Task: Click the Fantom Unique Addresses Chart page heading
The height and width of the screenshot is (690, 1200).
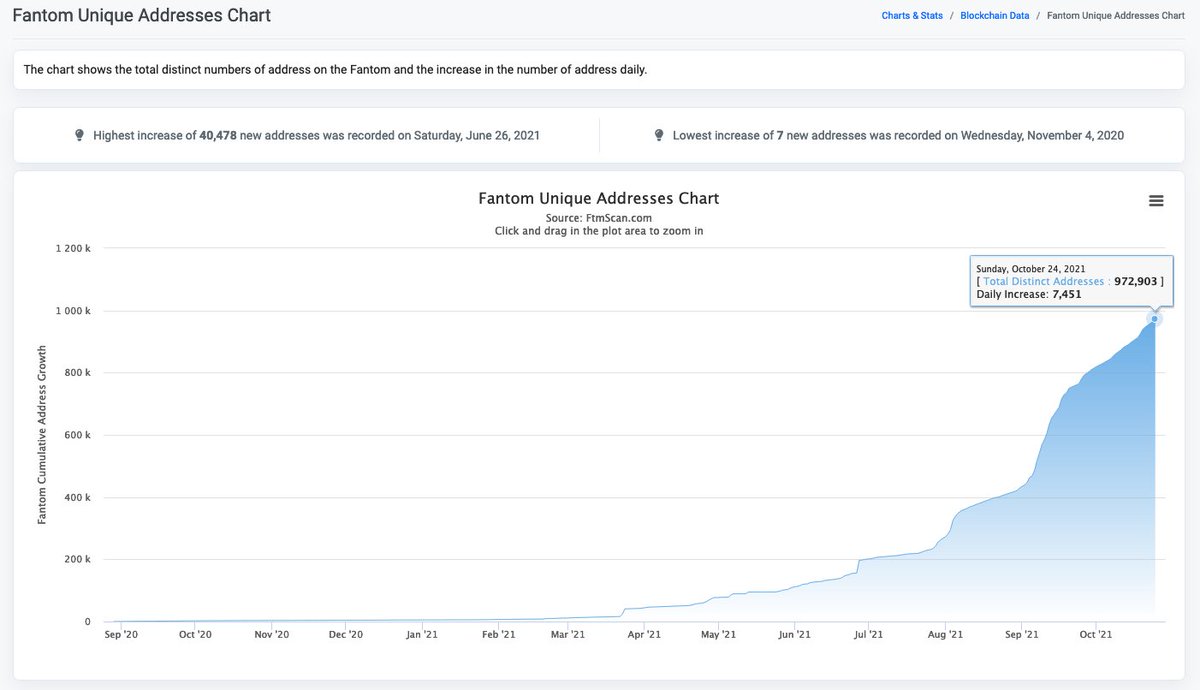Action: click(x=141, y=16)
